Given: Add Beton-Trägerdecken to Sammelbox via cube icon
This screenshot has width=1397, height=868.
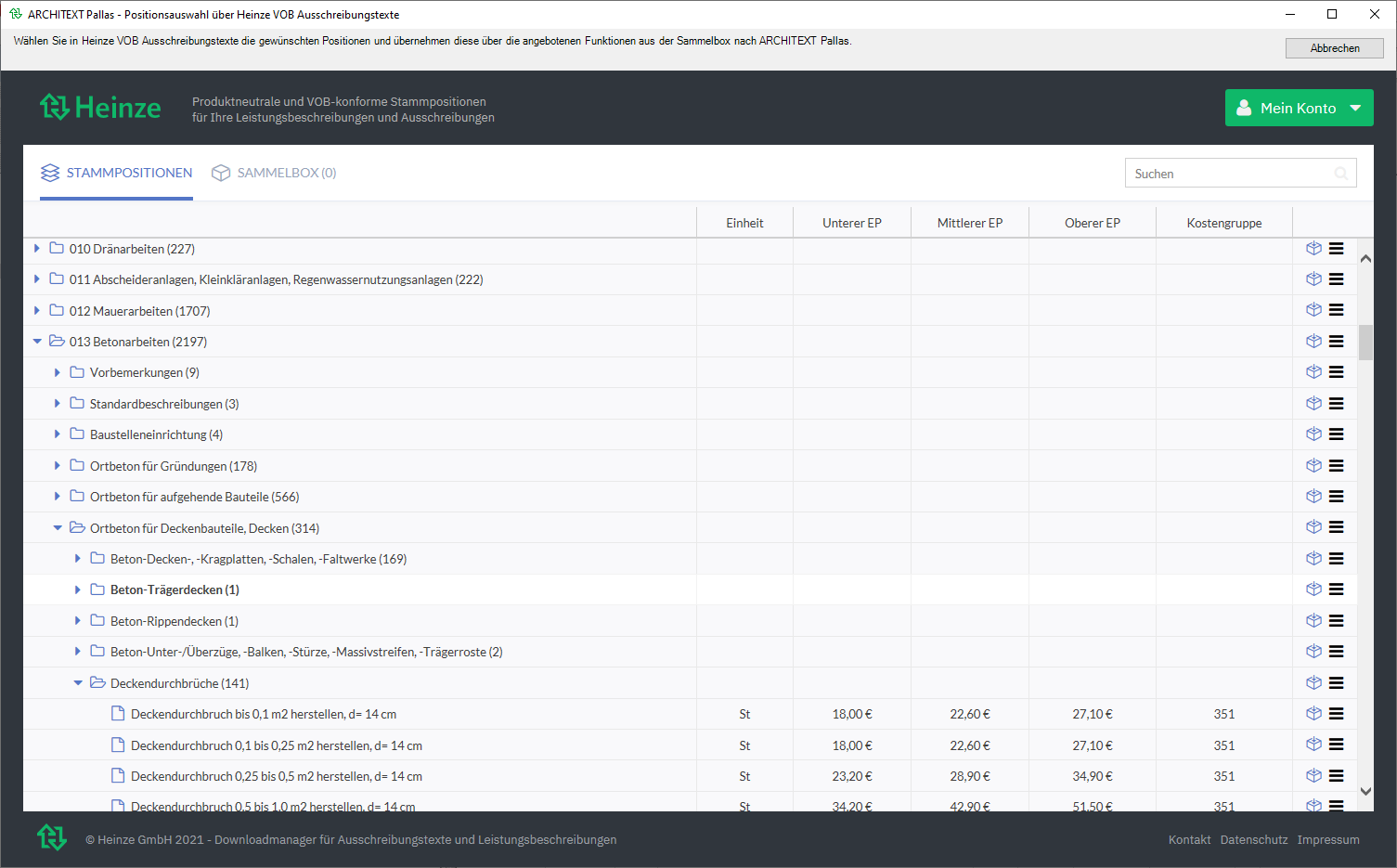Looking at the screenshot, I should click(x=1313, y=589).
